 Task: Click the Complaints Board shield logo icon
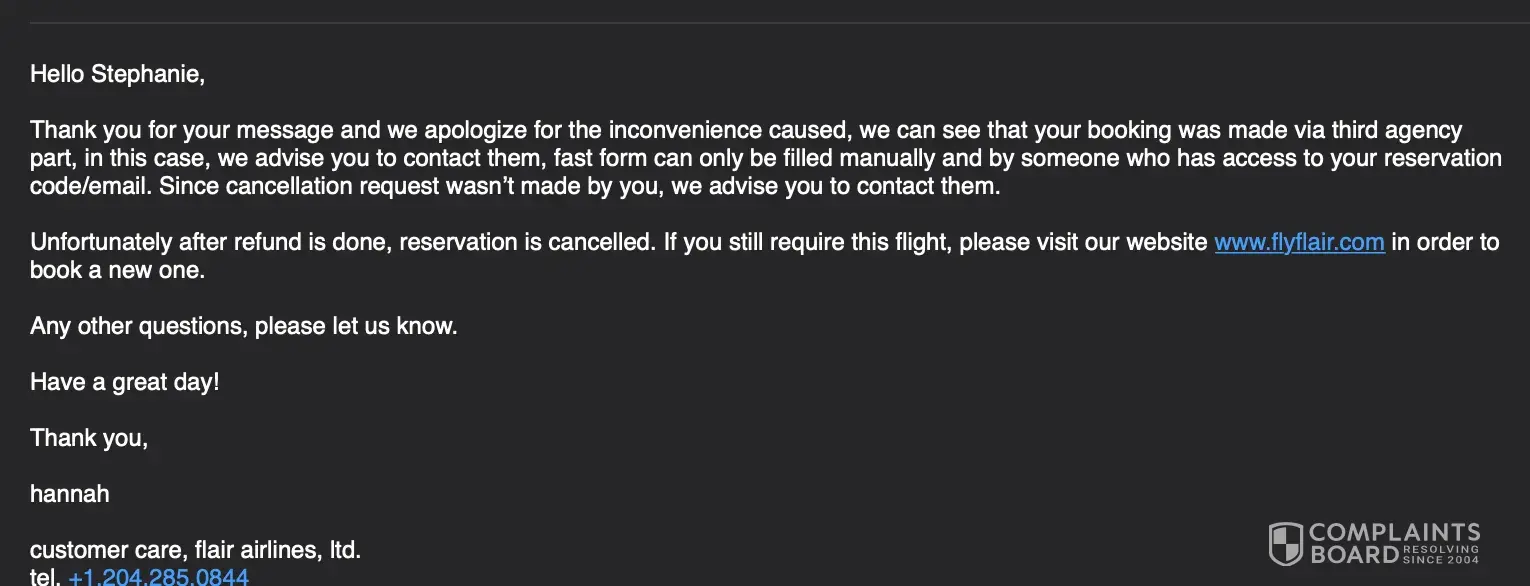tap(1285, 543)
